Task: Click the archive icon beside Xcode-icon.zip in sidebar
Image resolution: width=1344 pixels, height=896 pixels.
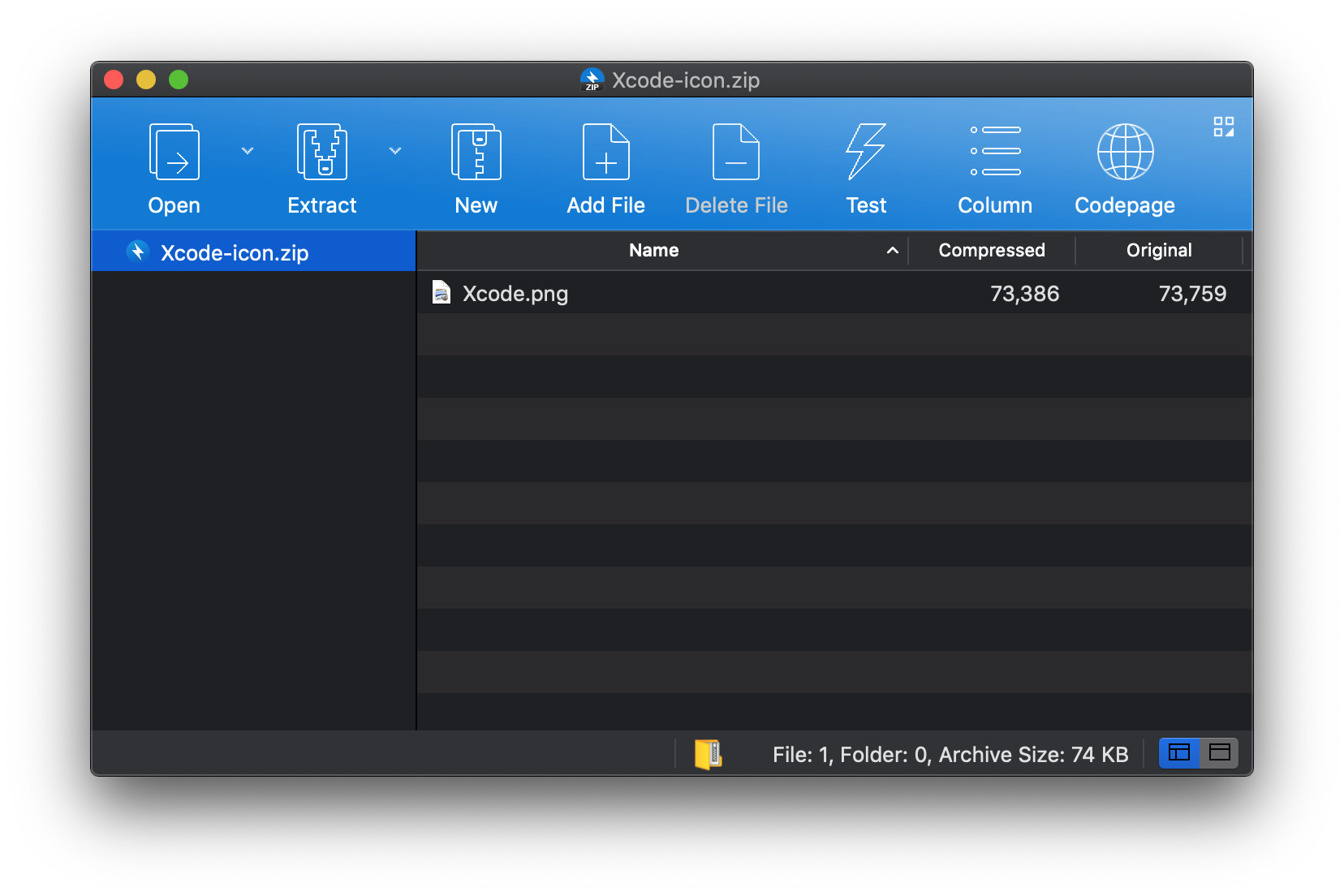Action: click(x=137, y=252)
